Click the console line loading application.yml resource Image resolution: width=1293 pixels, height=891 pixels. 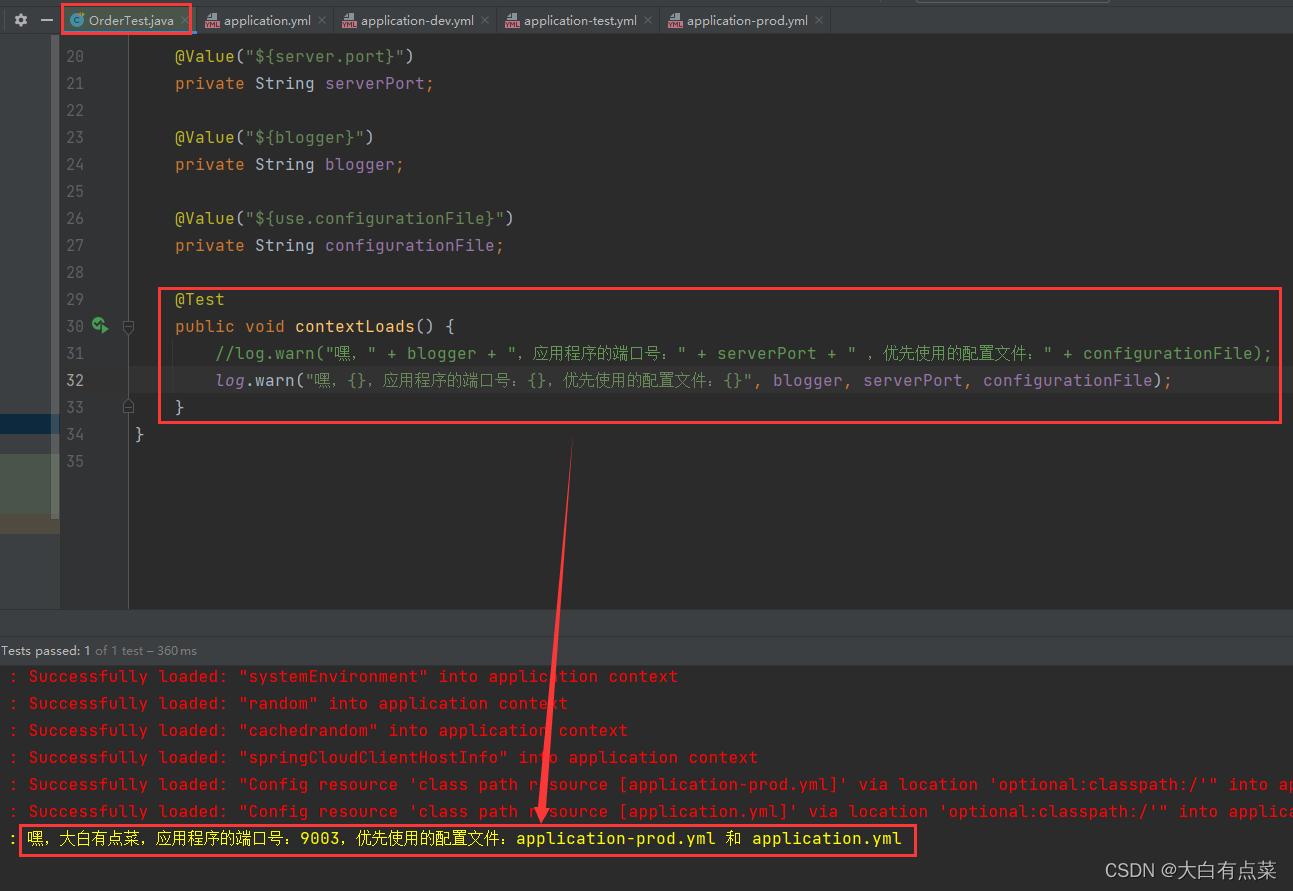point(650,812)
